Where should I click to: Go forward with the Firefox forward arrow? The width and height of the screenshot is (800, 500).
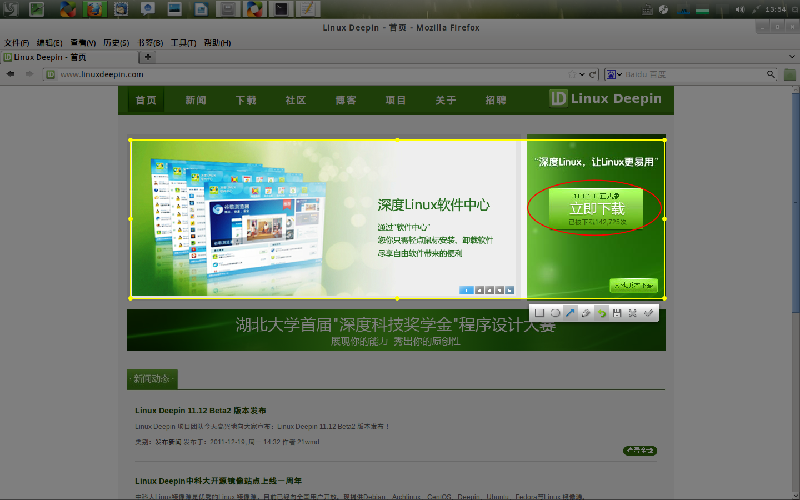point(30,74)
